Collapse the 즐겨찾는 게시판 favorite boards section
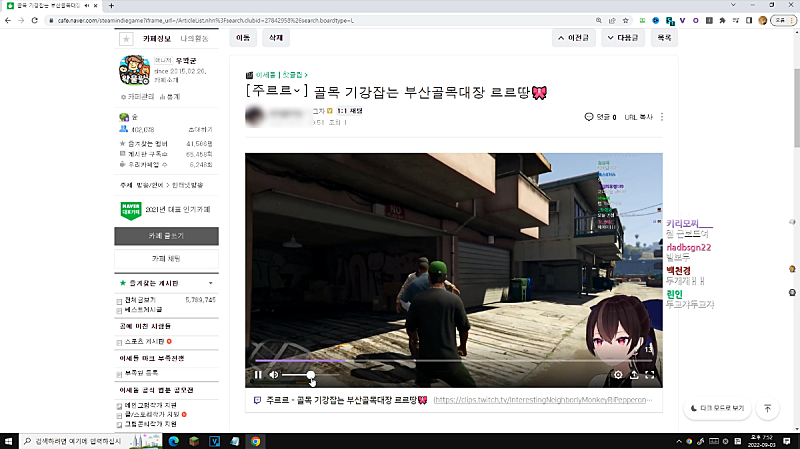The height and width of the screenshot is (449, 800). pyautogui.click(x=211, y=283)
